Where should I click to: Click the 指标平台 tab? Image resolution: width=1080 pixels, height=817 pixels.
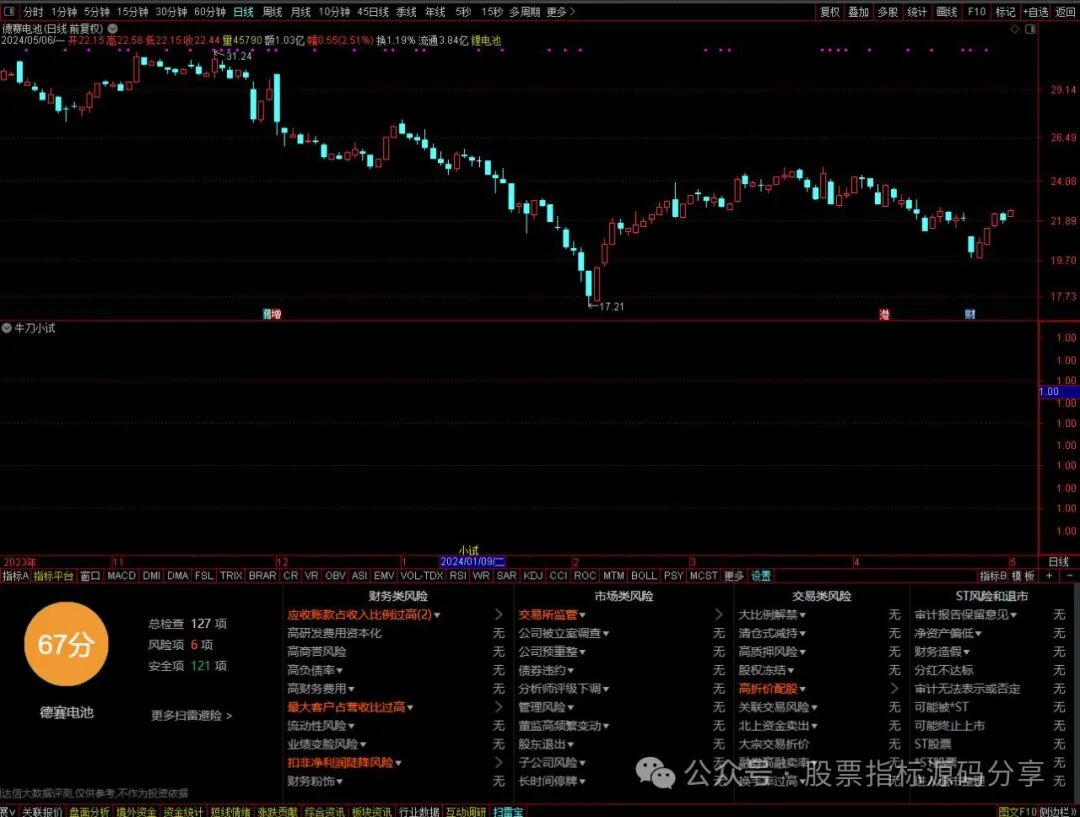(54, 576)
